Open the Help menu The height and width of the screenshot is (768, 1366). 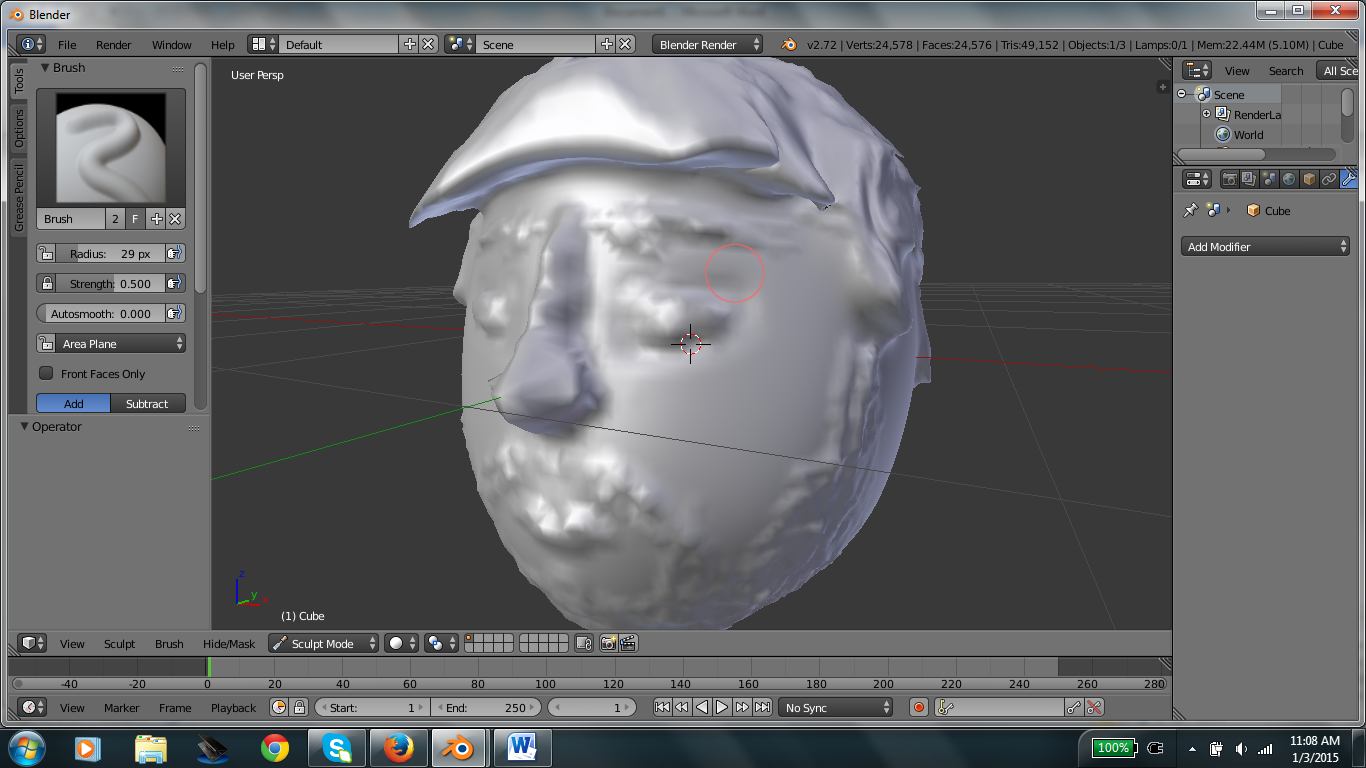tap(223, 45)
